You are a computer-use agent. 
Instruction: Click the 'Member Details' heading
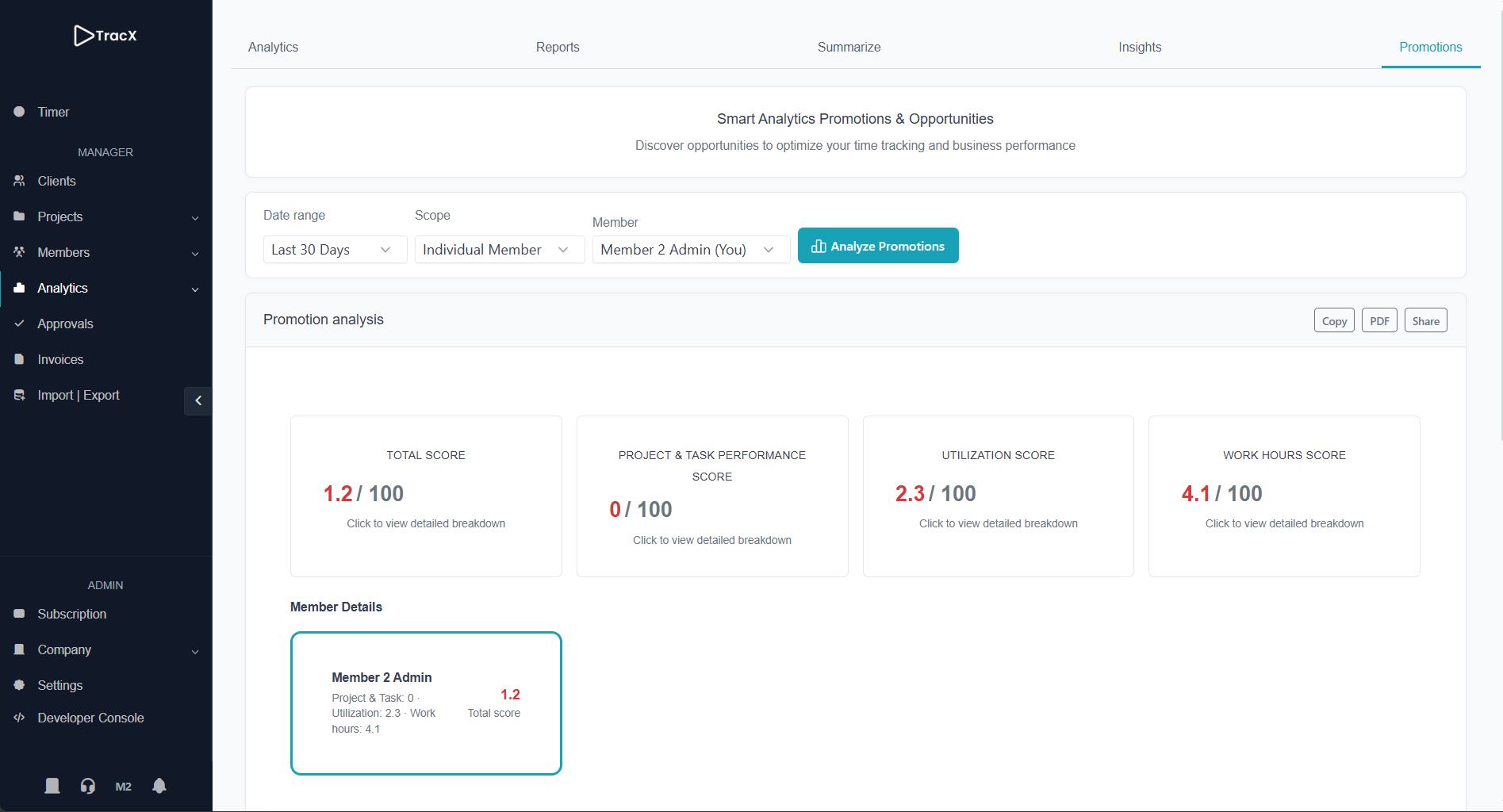tap(336, 607)
